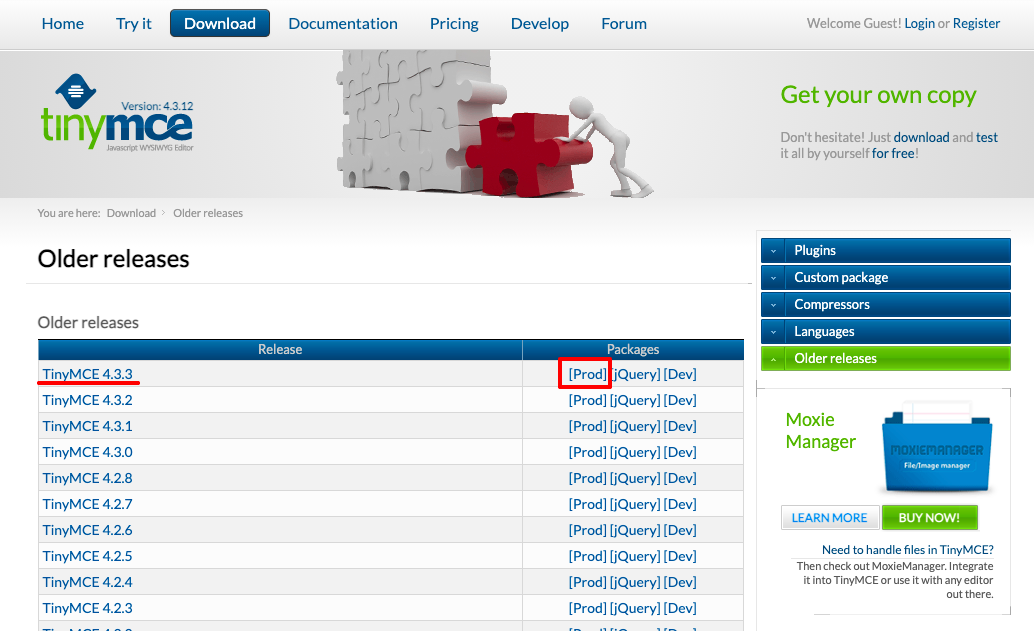1034x631 pixels.
Task: Click the LEARN MORE button
Action: [830, 517]
